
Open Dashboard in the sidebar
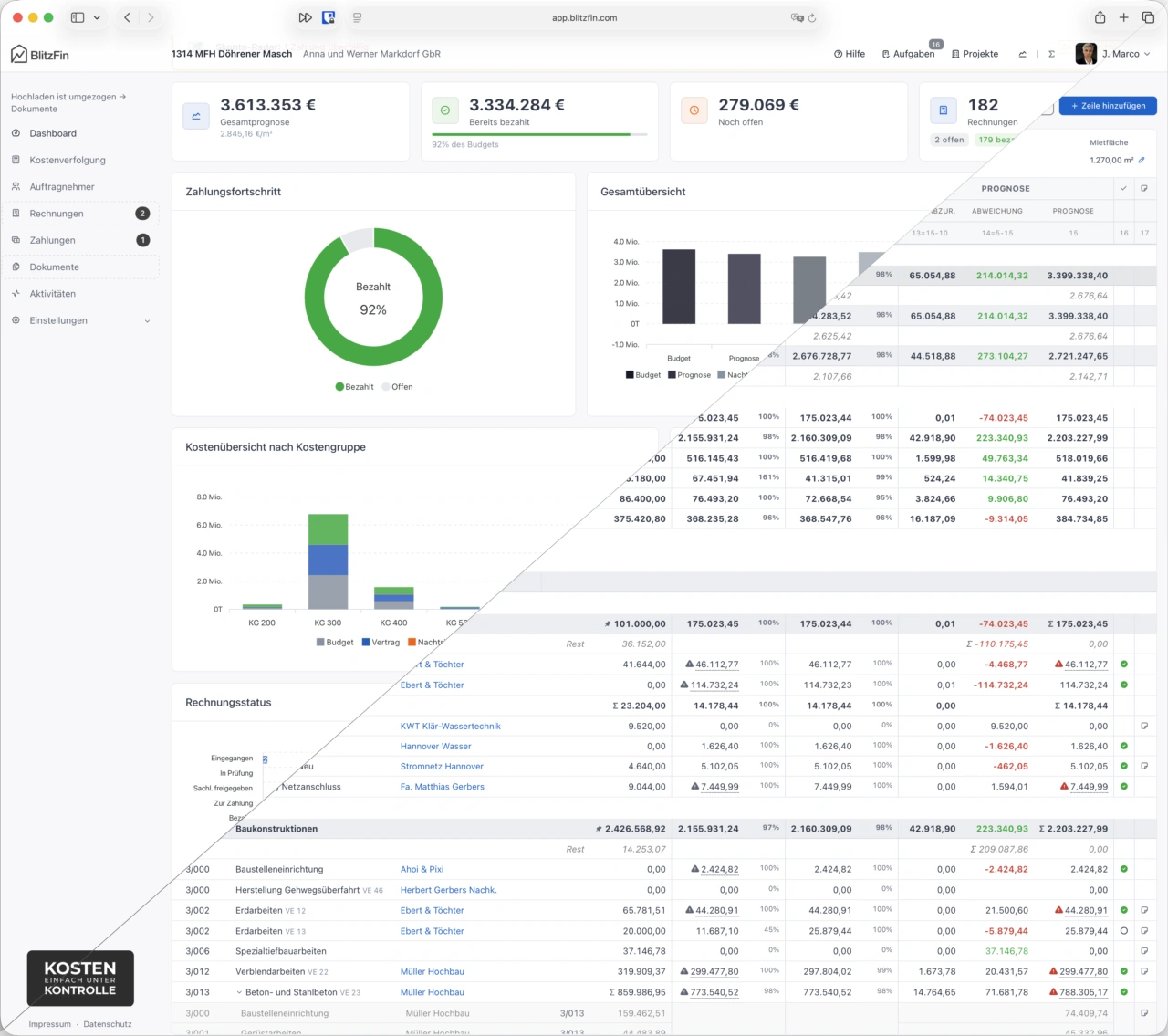click(x=53, y=133)
